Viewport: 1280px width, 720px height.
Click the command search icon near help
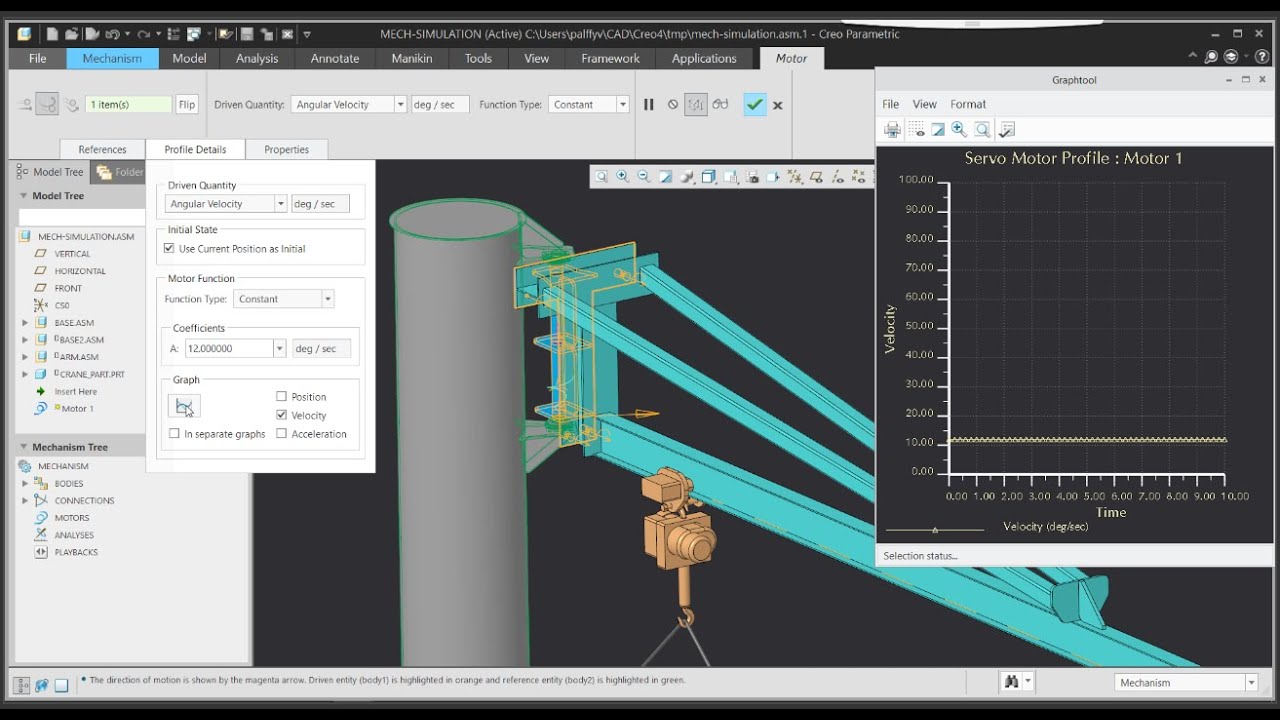point(1211,57)
